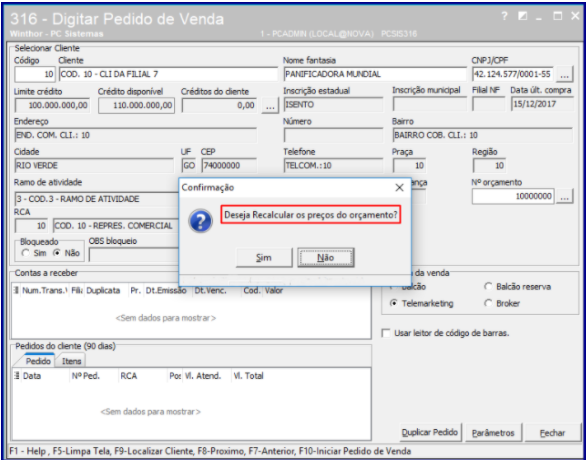Click the Praça field
588x460 pixels.
(409, 165)
